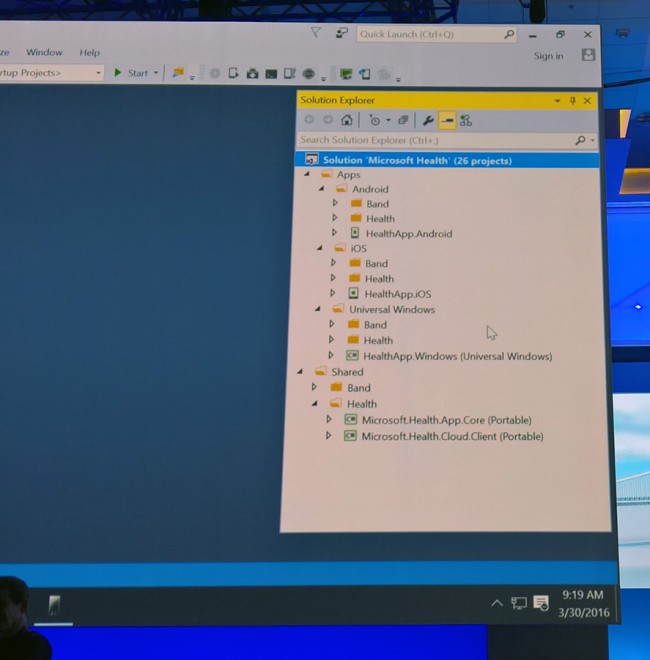Select Solution 'Microsoft Health' root node

[x=447, y=160]
